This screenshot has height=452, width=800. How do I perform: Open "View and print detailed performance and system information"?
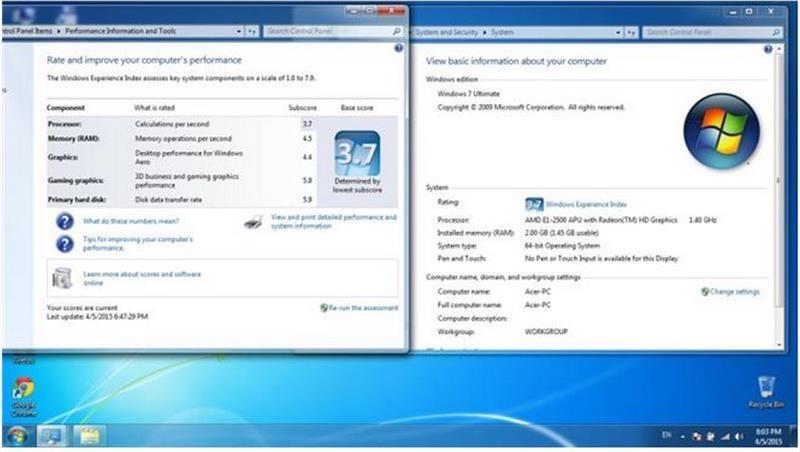[x=334, y=221]
